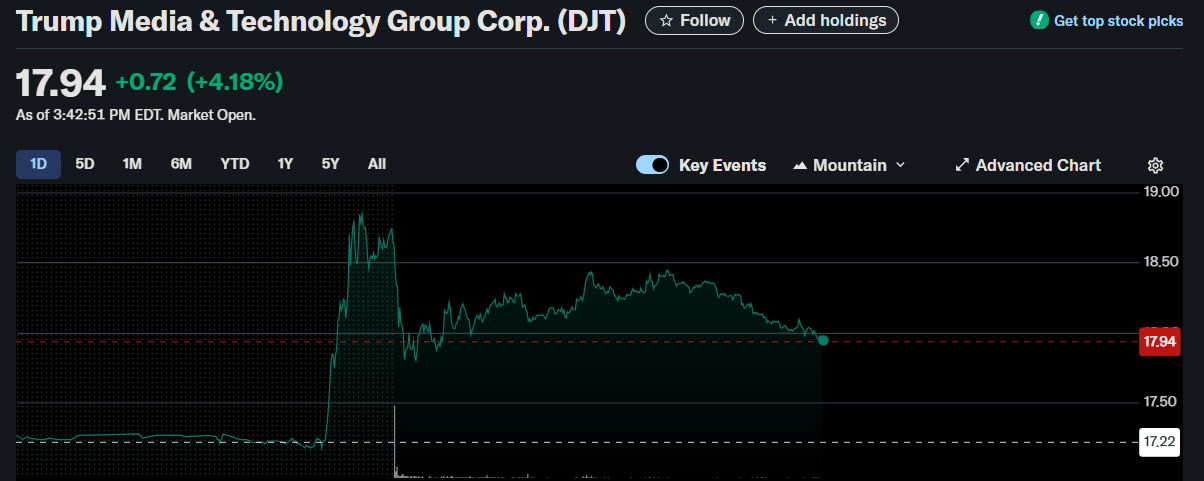Image resolution: width=1204 pixels, height=481 pixels.
Task: Switch to the 1M range
Action: click(x=132, y=164)
